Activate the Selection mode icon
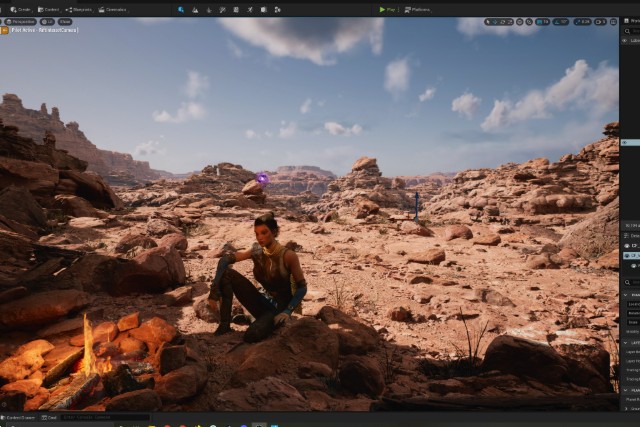The height and width of the screenshot is (427, 640). pyautogui.click(x=181, y=9)
